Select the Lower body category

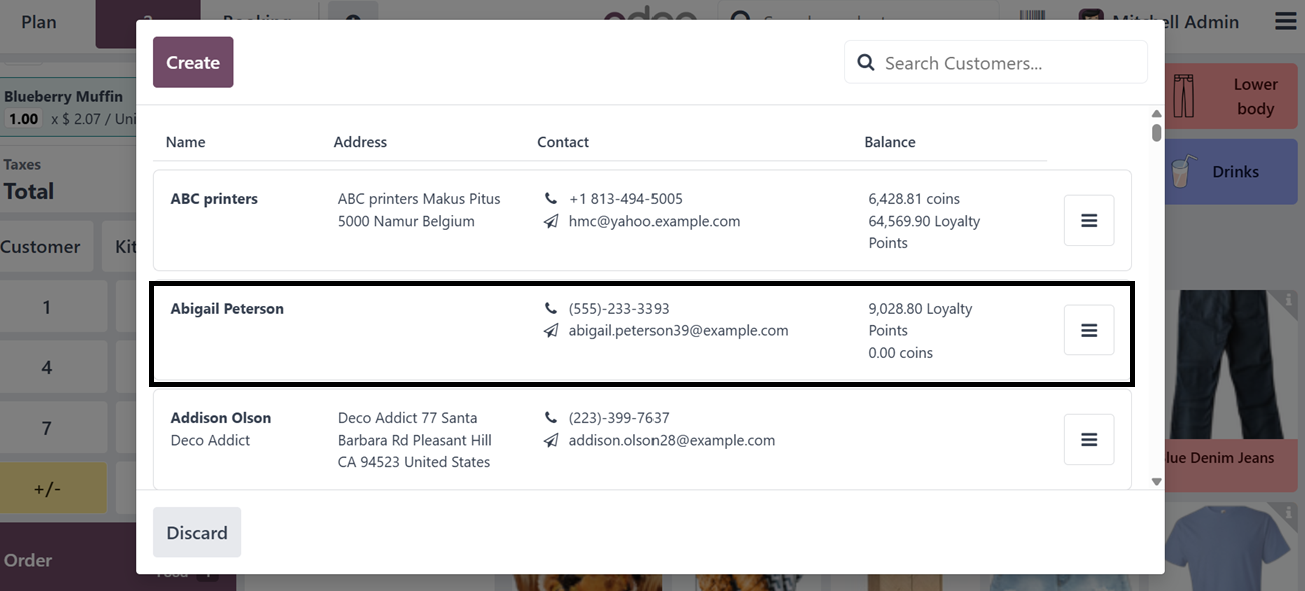click(x=1233, y=97)
